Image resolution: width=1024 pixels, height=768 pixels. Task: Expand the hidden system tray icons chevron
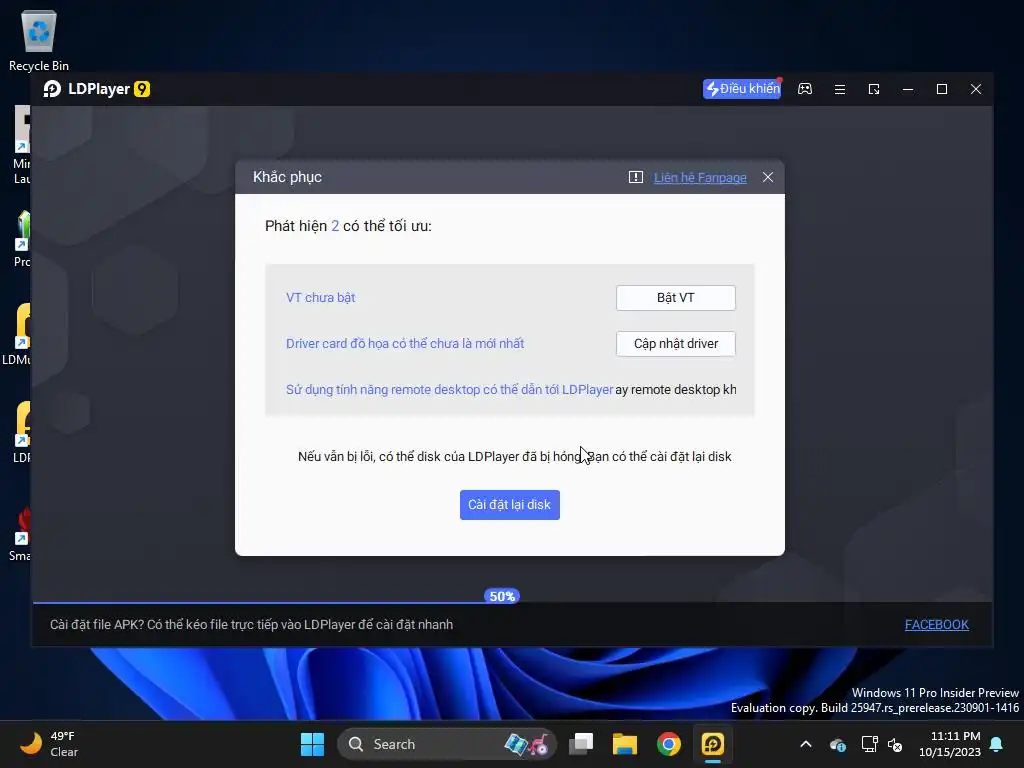(x=806, y=744)
